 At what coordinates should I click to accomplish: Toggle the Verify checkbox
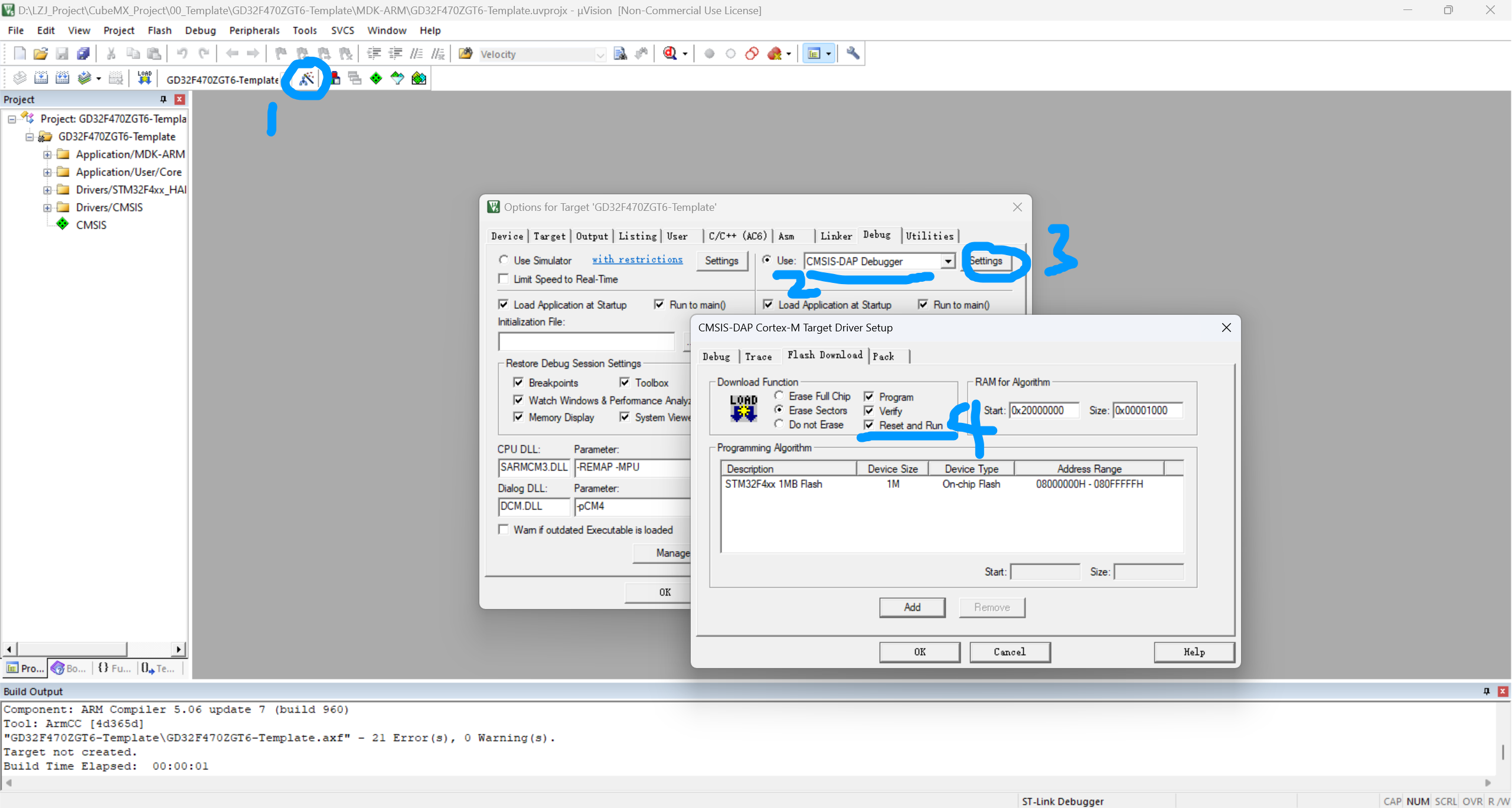pos(869,410)
